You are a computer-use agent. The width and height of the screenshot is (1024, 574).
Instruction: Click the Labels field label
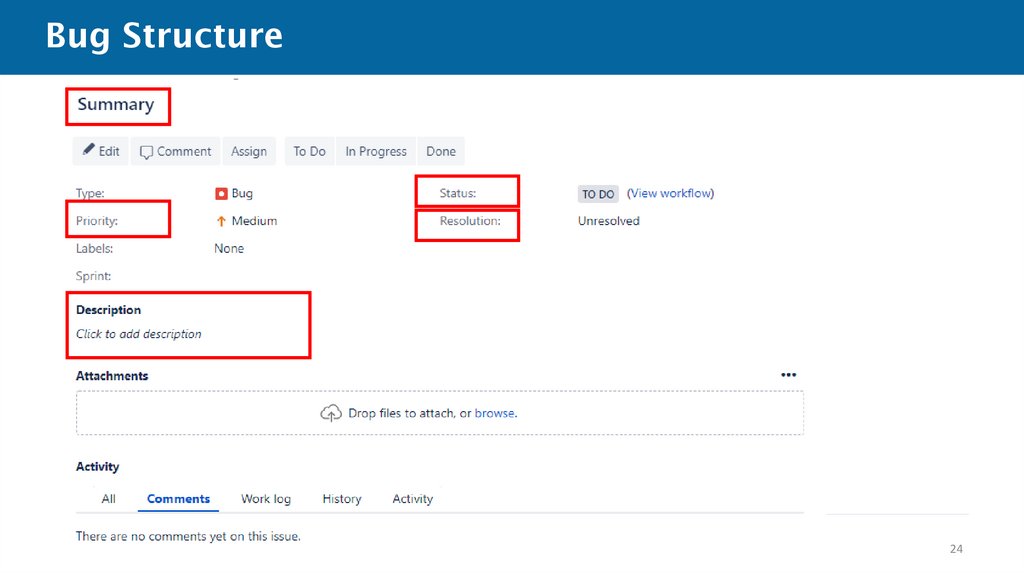point(94,248)
